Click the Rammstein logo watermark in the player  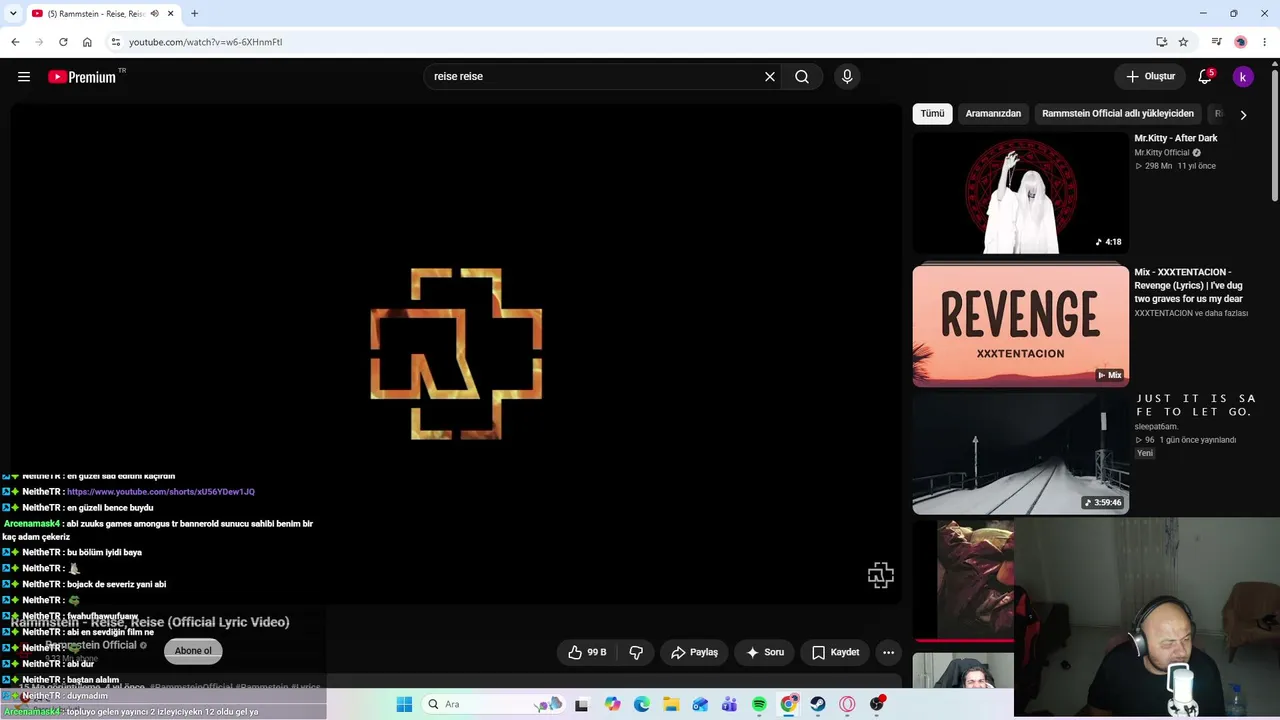tap(880, 575)
